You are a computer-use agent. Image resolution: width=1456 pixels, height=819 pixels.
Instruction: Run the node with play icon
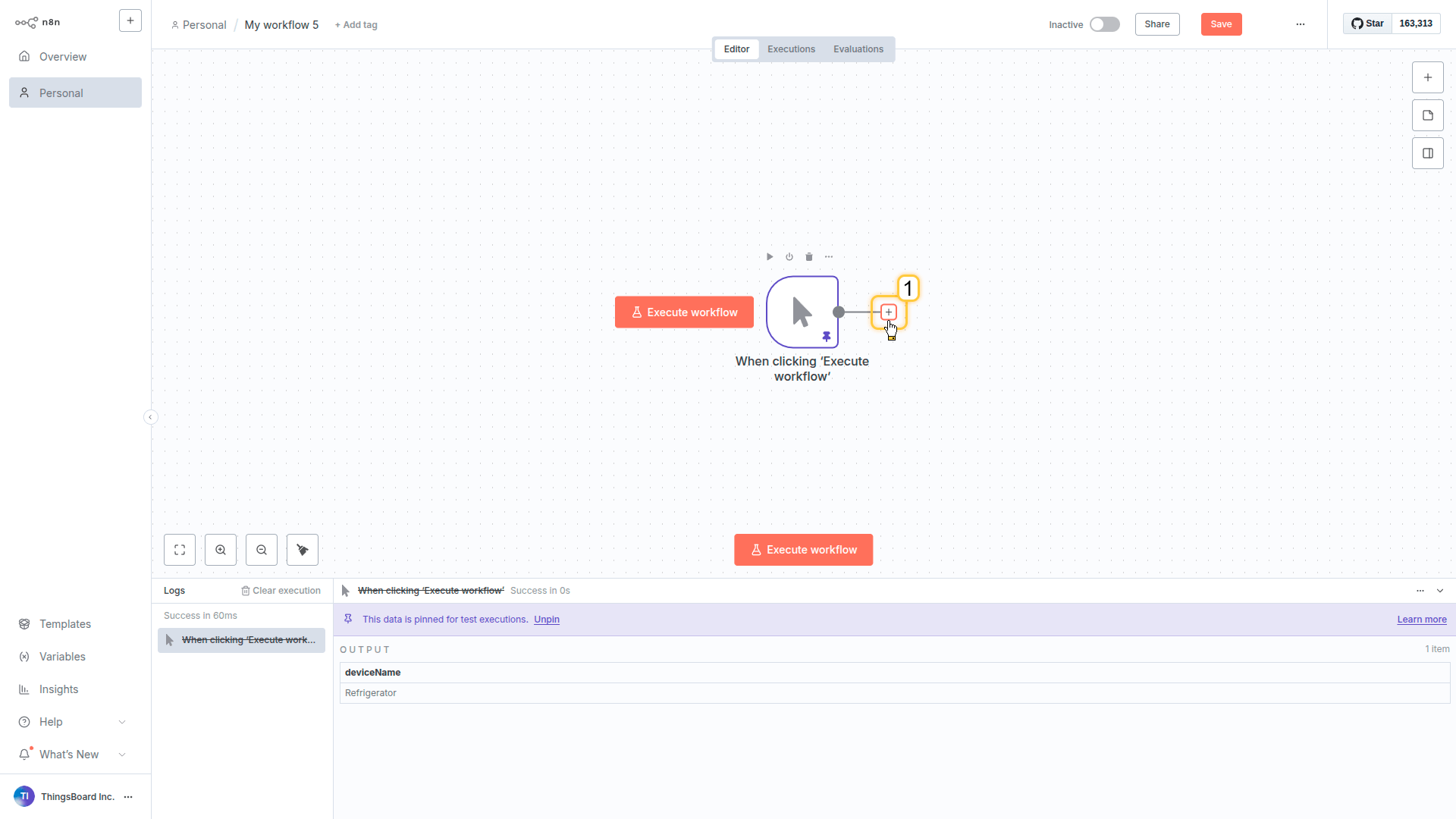click(770, 257)
